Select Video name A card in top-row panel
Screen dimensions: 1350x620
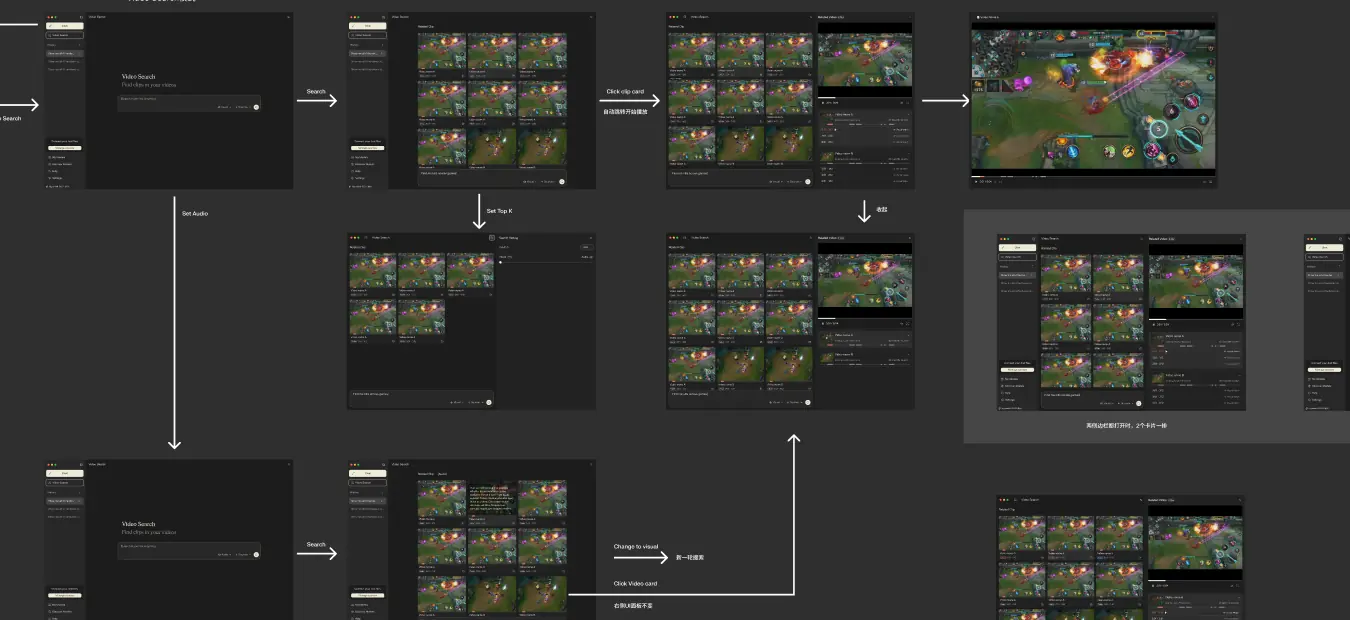point(866,128)
